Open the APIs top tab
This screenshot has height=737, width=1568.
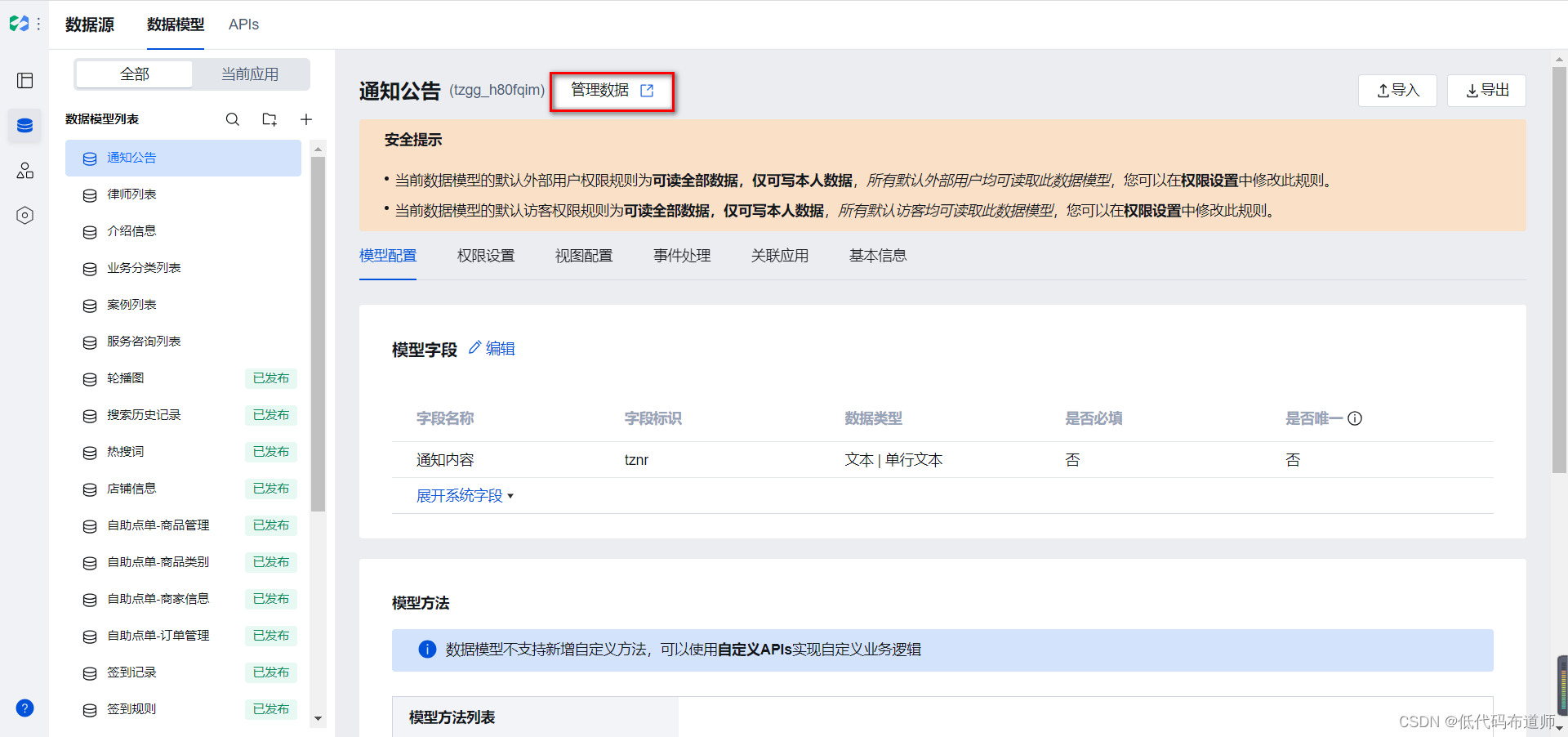coord(243,25)
